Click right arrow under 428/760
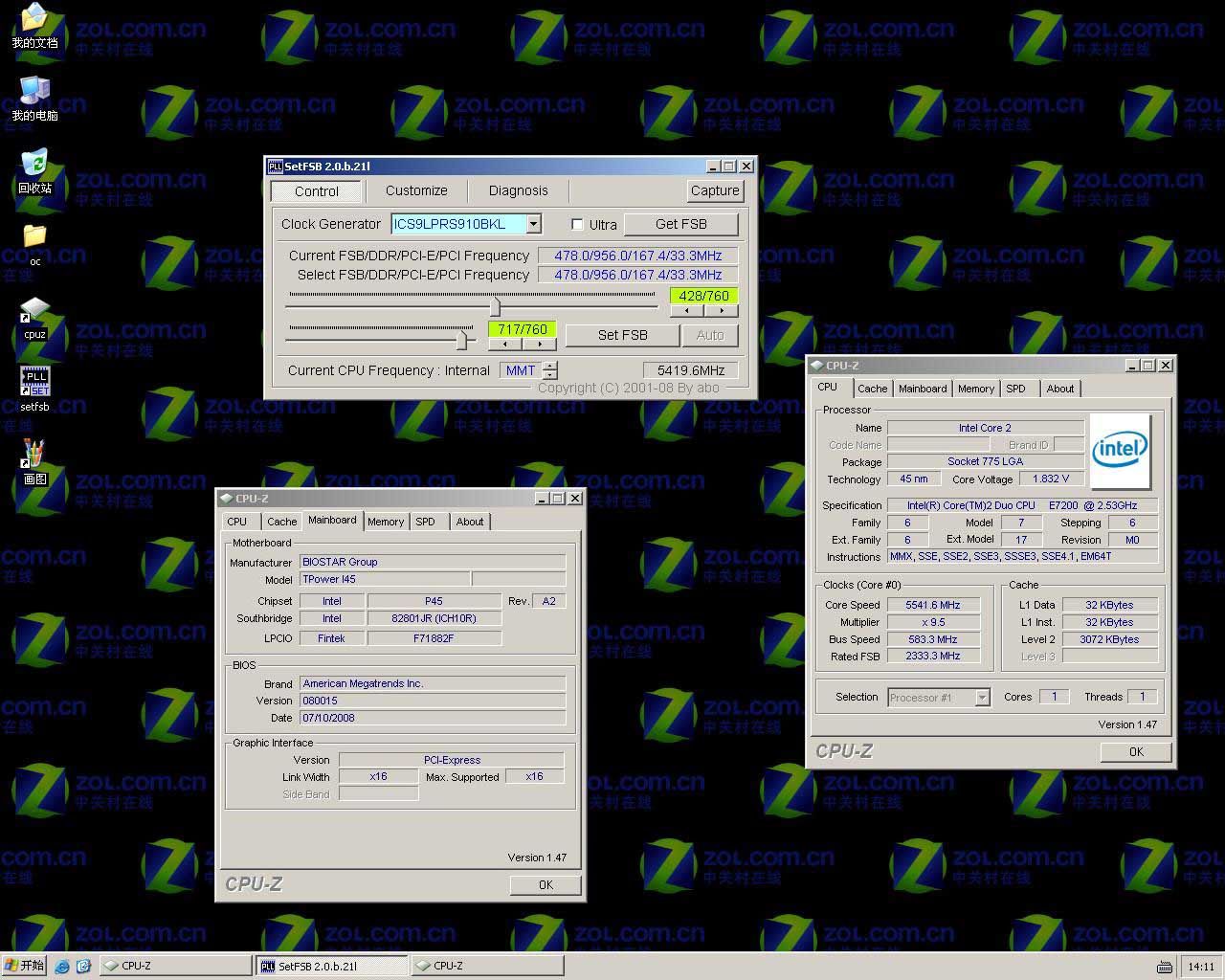1225x980 pixels. pyautogui.click(x=722, y=311)
